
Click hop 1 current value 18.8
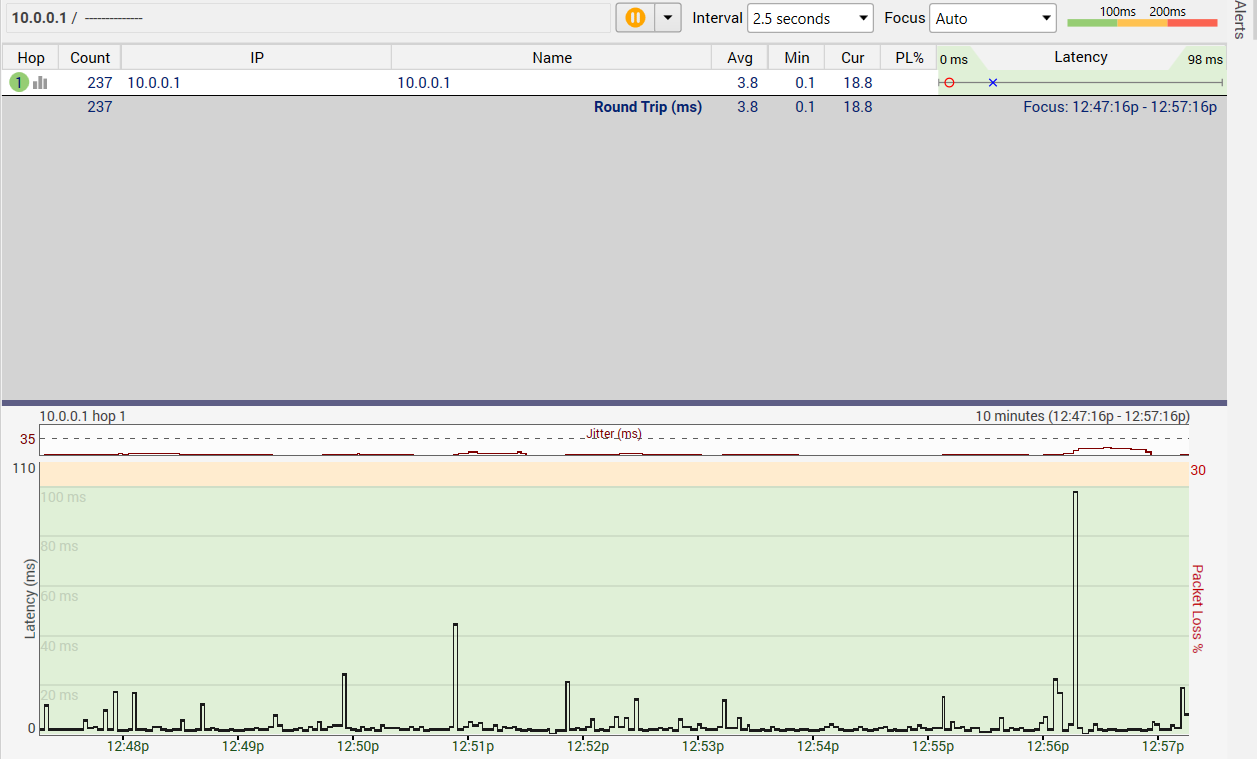(x=858, y=83)
